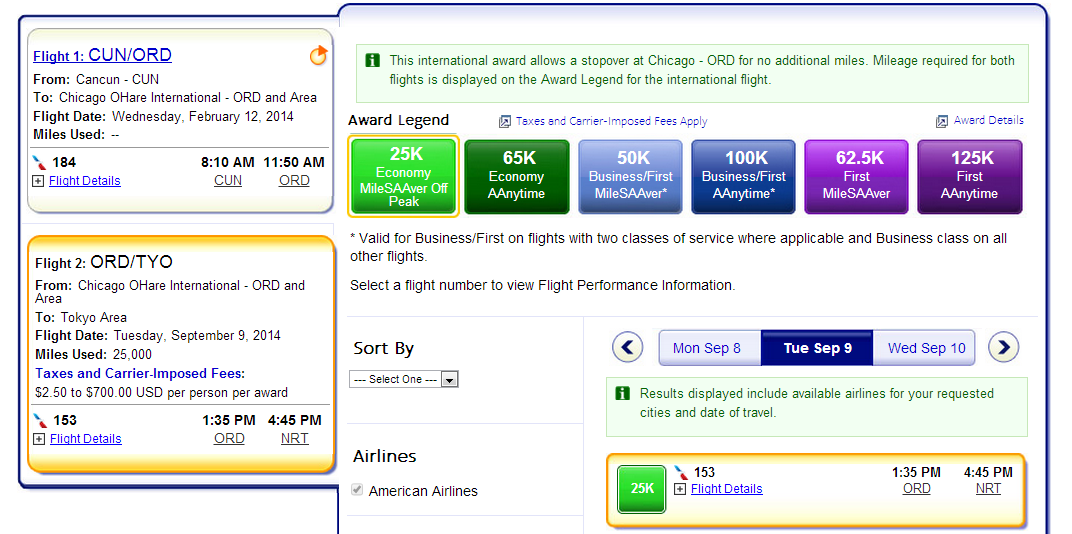Click popup icon beside Taxes and Carrier-Imposed Fees
Viewport: 1072px width, 534px height.
(505, 122)
